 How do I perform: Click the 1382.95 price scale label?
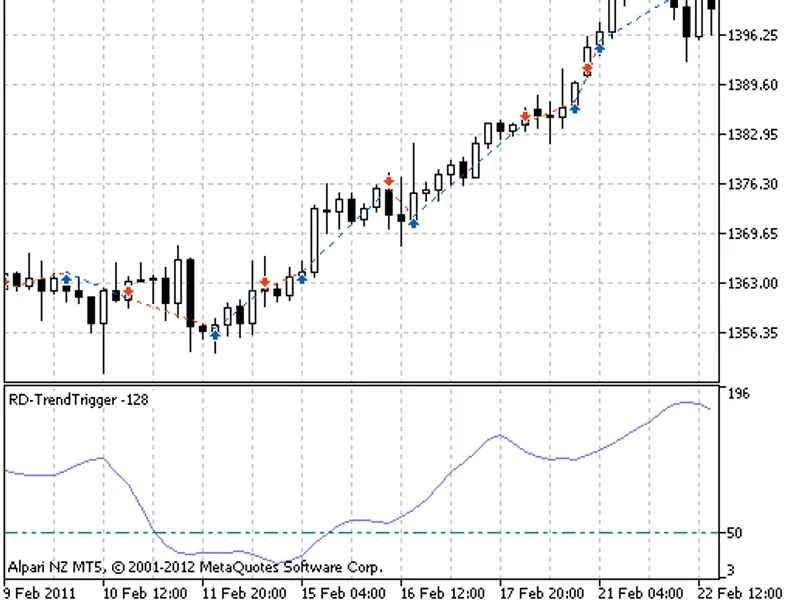(753, 135)
